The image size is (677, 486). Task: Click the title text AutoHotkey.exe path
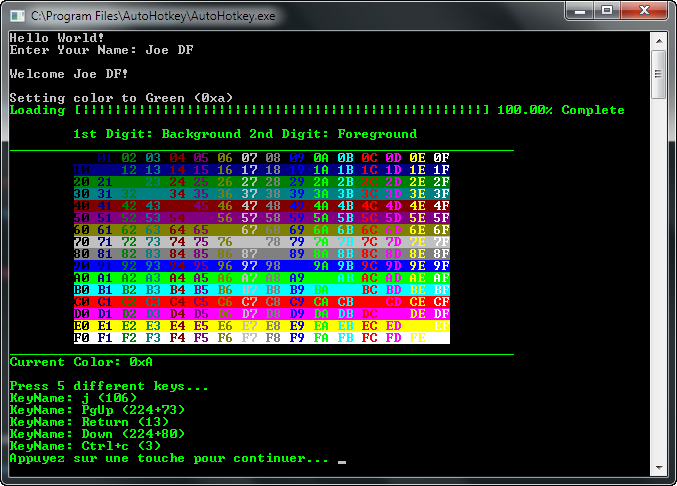153,16
